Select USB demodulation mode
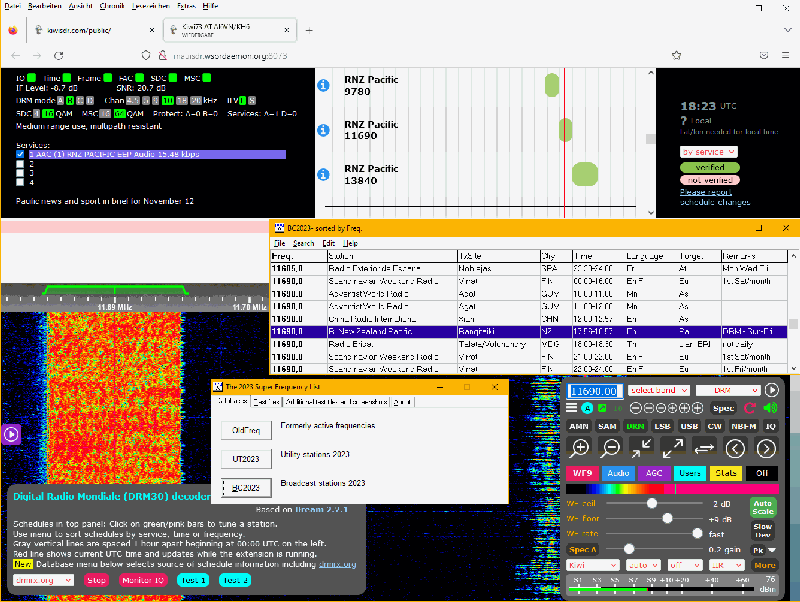800x602 pixels. click(x=689, y=426)
